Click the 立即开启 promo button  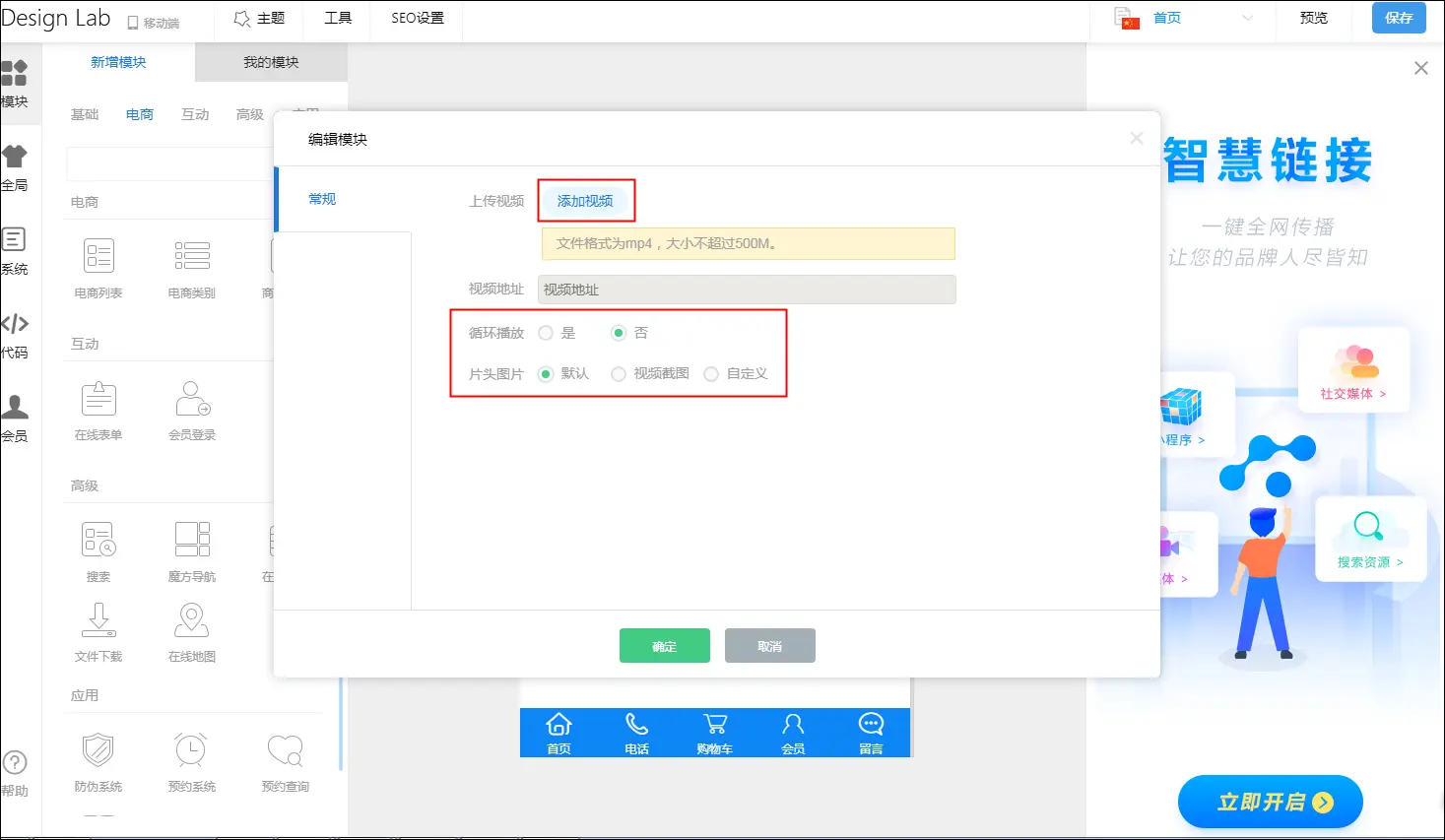1270,802
